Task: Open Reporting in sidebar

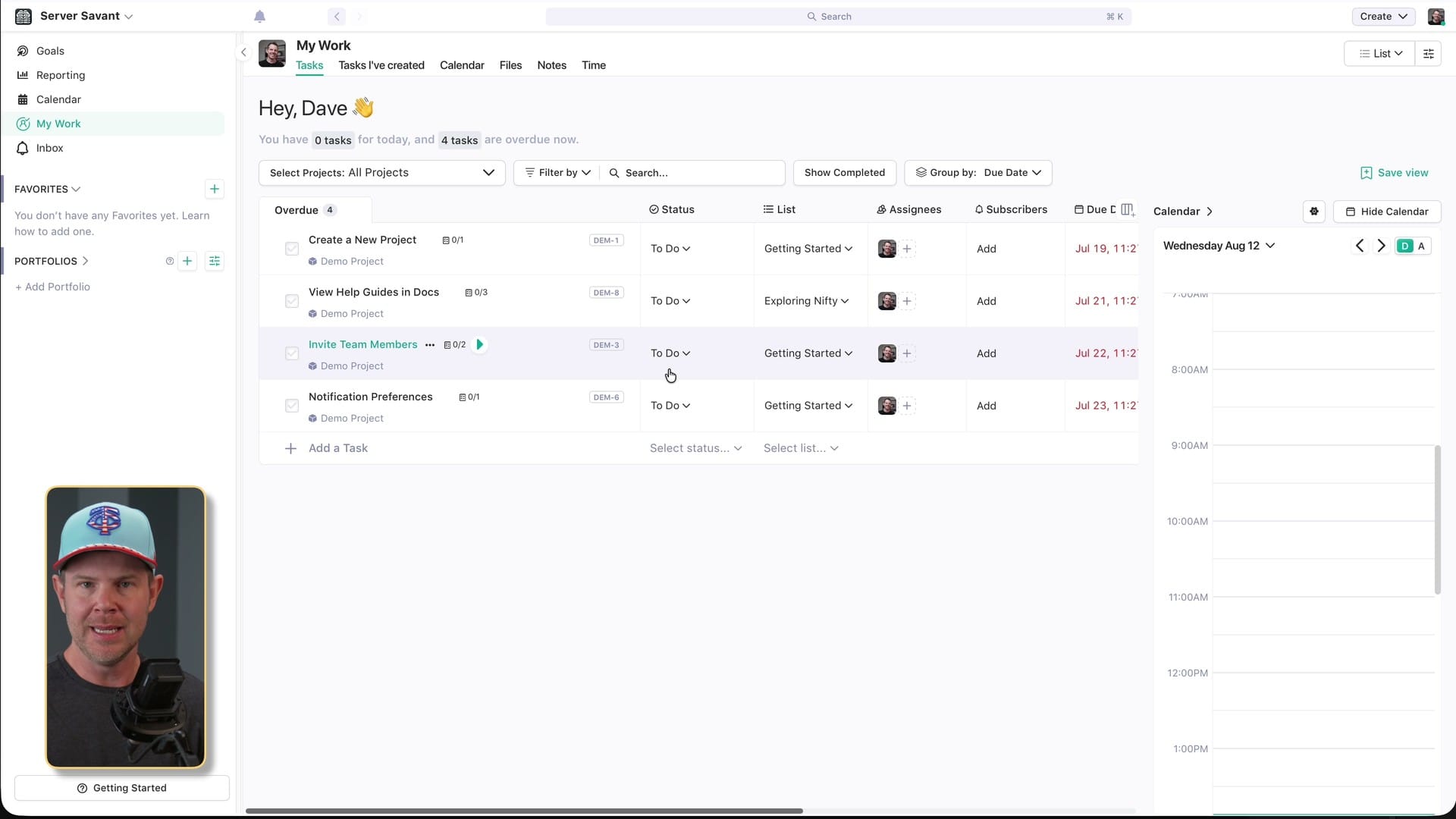Action: (x=61, y=75)
